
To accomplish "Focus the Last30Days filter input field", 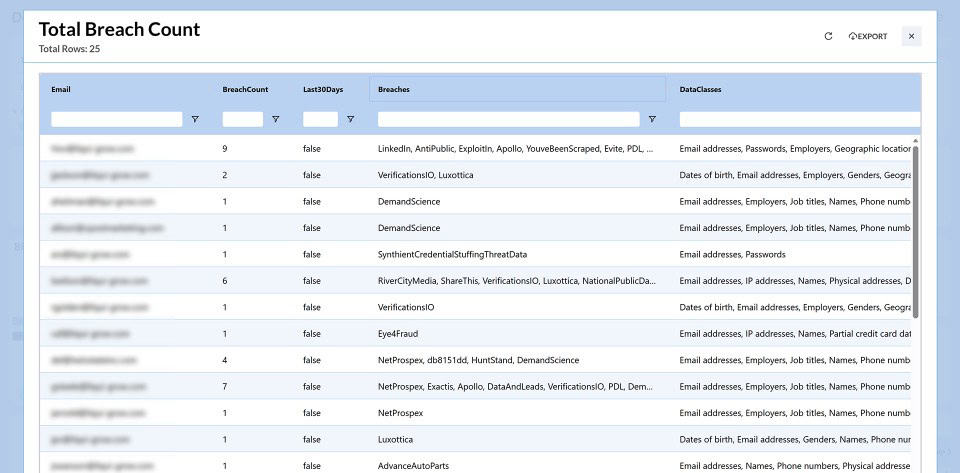I will tap(320, 119).
